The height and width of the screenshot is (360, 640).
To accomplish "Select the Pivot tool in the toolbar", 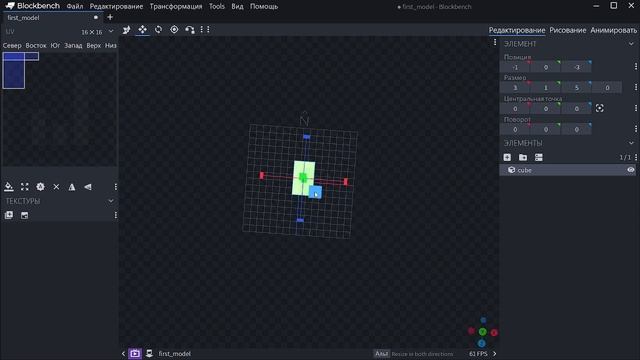I will 174,29.
